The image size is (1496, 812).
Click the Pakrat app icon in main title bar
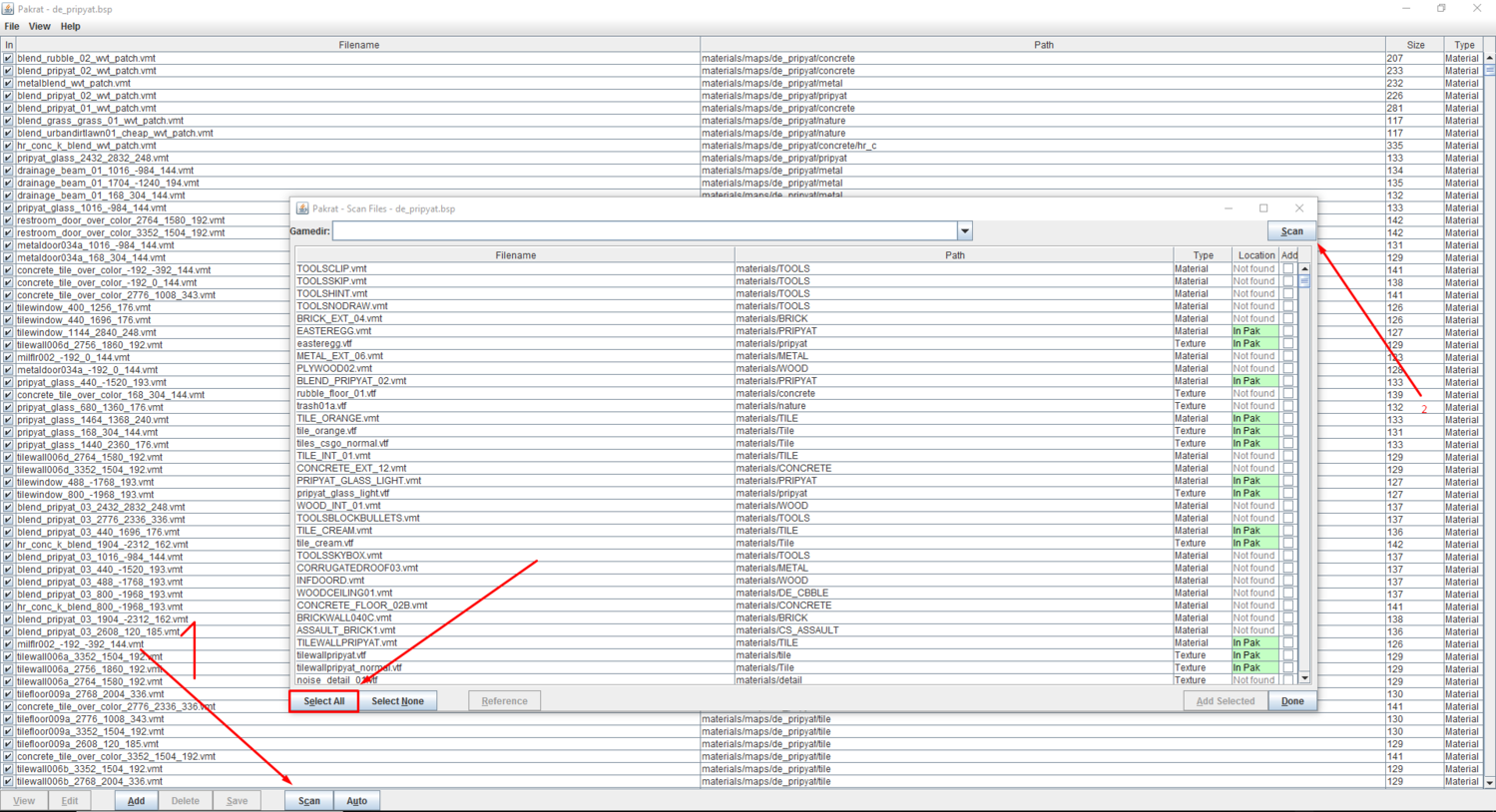[8, 9]
